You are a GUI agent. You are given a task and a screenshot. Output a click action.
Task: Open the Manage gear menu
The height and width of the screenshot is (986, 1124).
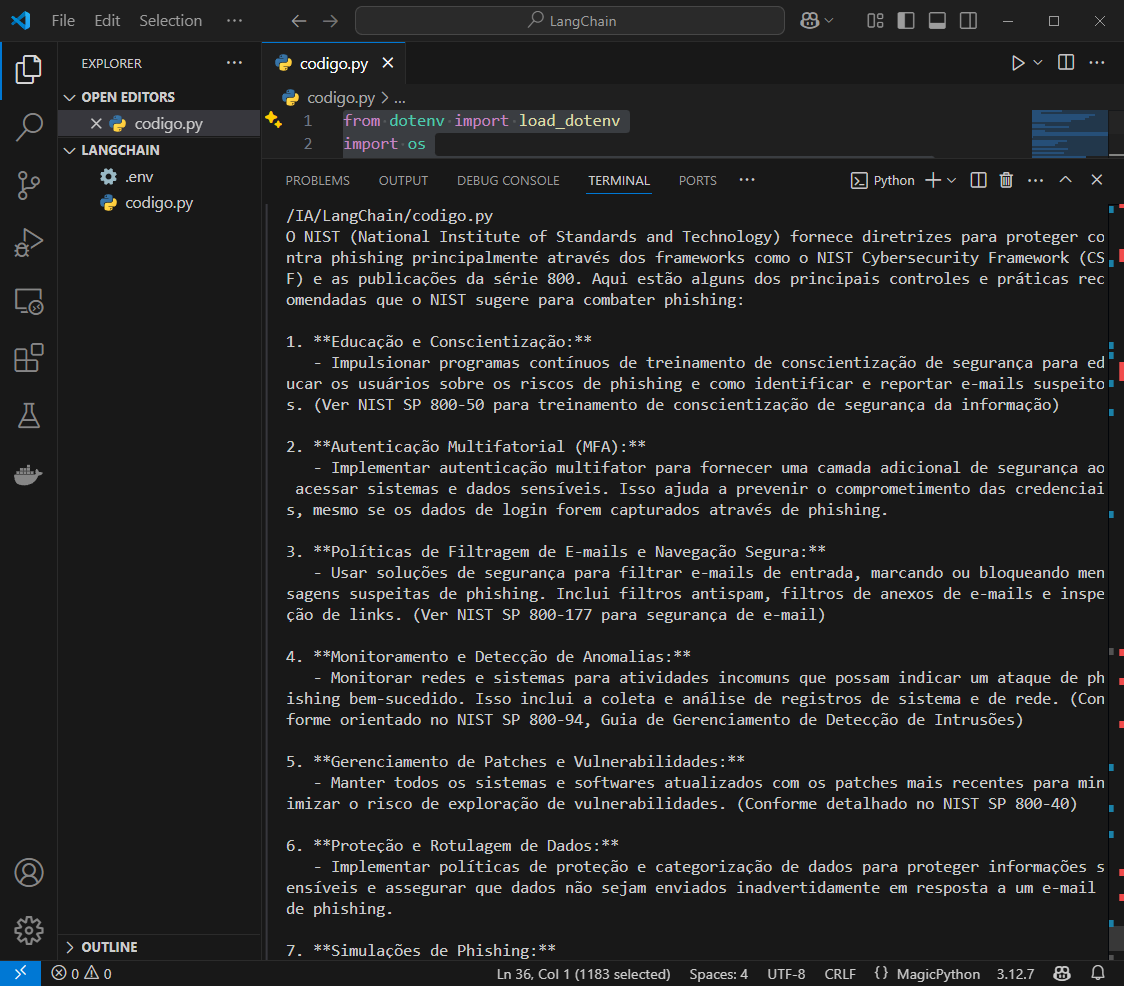coord(29,930)
